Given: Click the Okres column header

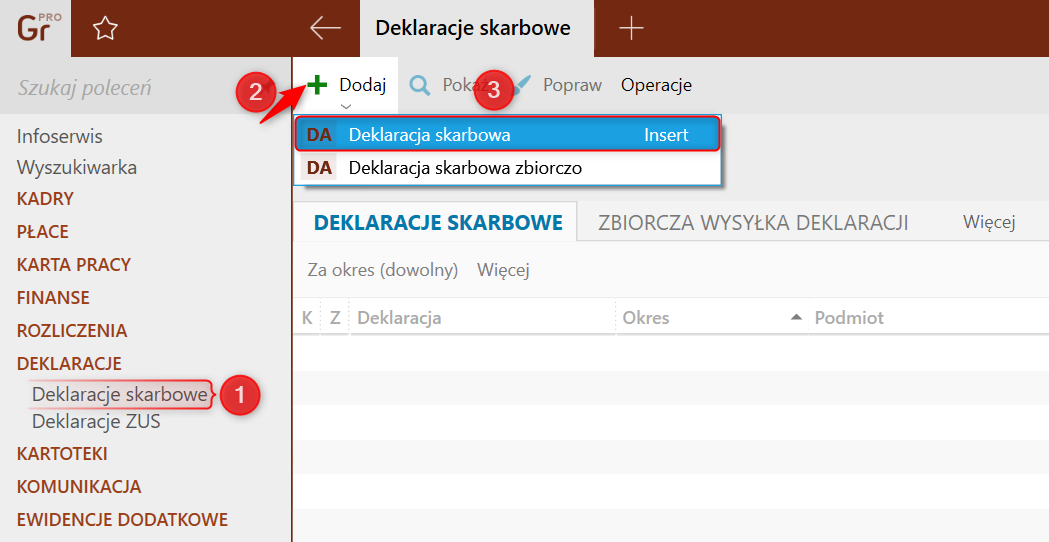Looking at the screenshot, I should click(x=646, y=317).
